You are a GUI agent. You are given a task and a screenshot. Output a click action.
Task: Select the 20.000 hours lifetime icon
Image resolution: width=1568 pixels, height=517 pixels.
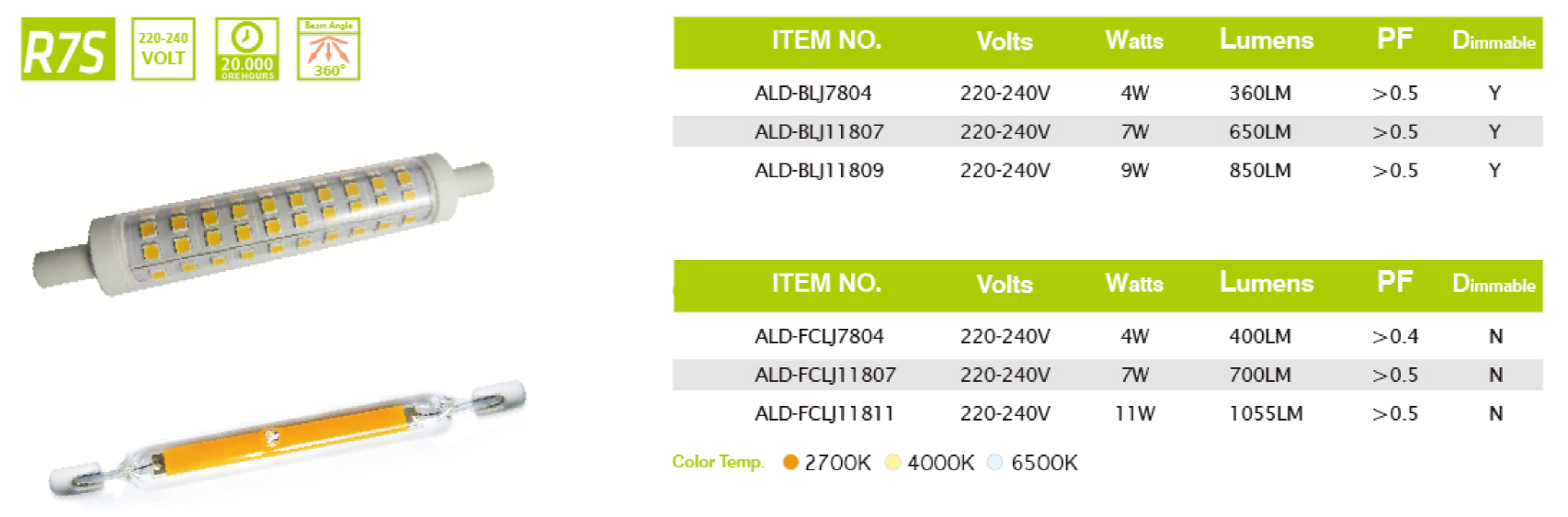246,50
